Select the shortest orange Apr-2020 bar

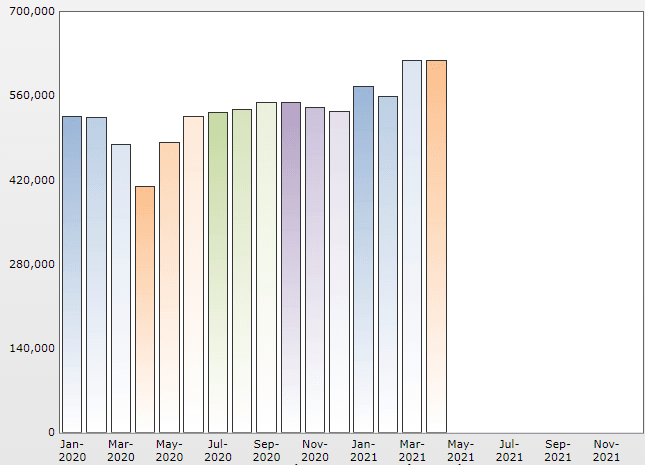pos(145,309)
